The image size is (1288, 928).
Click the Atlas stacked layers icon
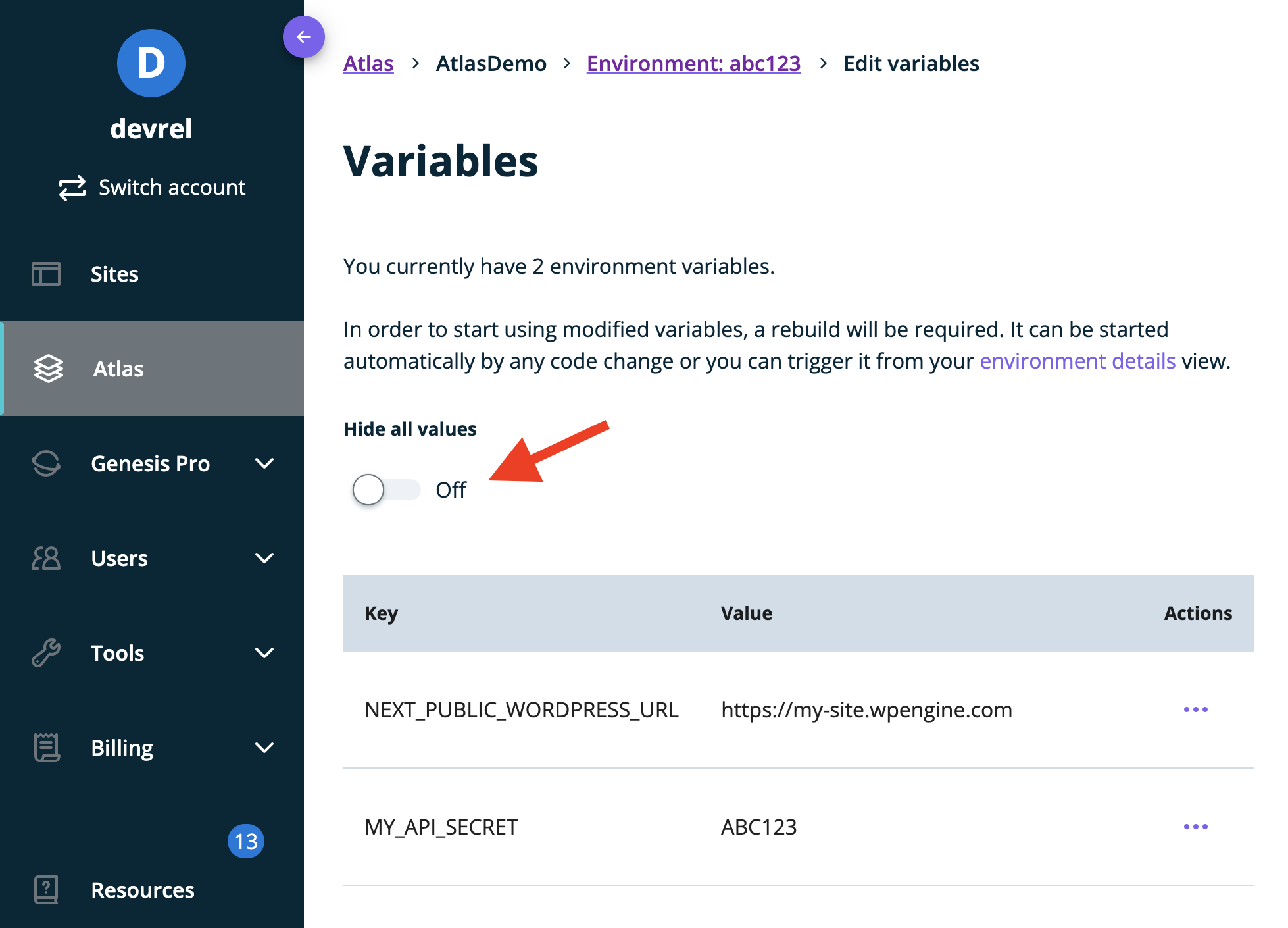[x=49, y=369]
